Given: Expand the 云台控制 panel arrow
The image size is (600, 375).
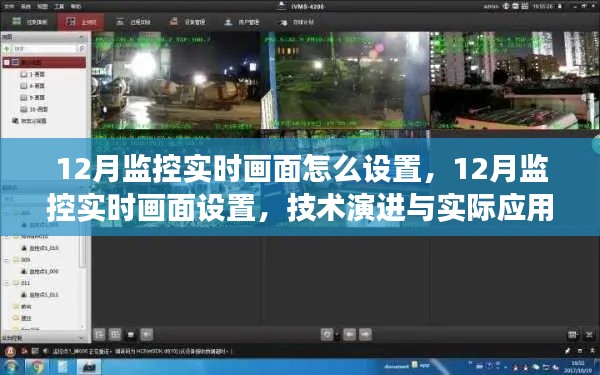Looking at the screenshot, I should click(x=82, y=338).
